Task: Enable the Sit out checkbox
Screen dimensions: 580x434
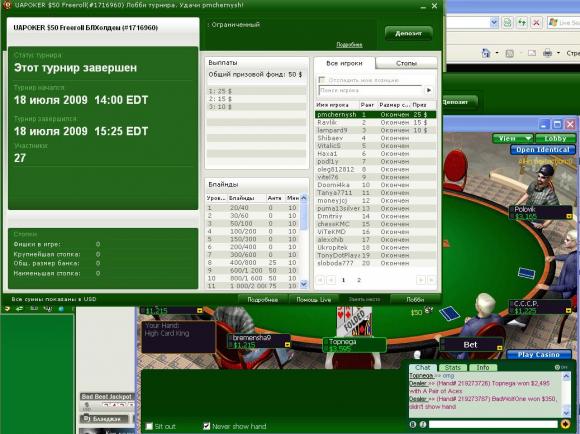Action: click(x=149, y=426)
